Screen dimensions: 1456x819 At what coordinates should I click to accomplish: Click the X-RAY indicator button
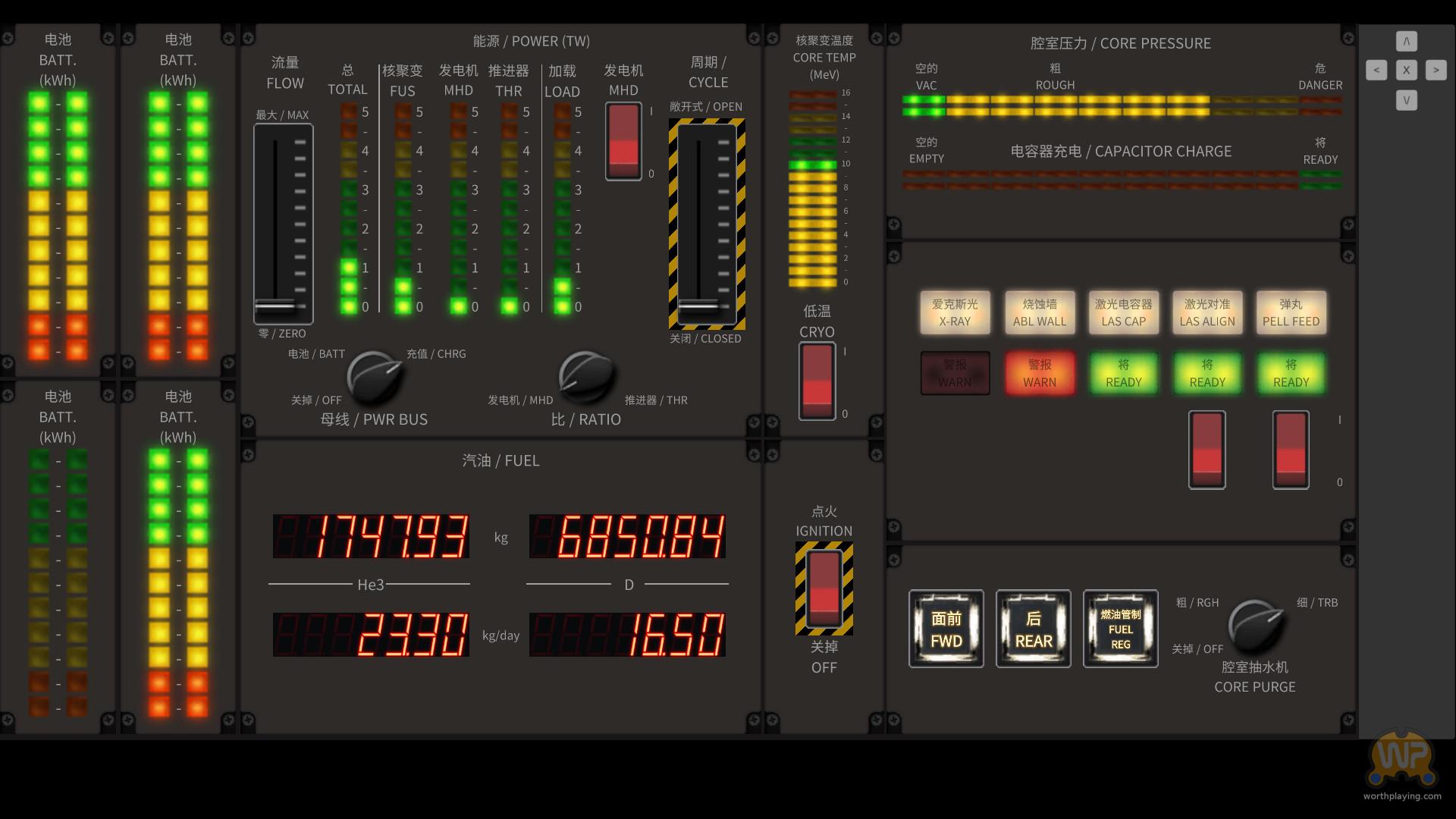point(955,312)
